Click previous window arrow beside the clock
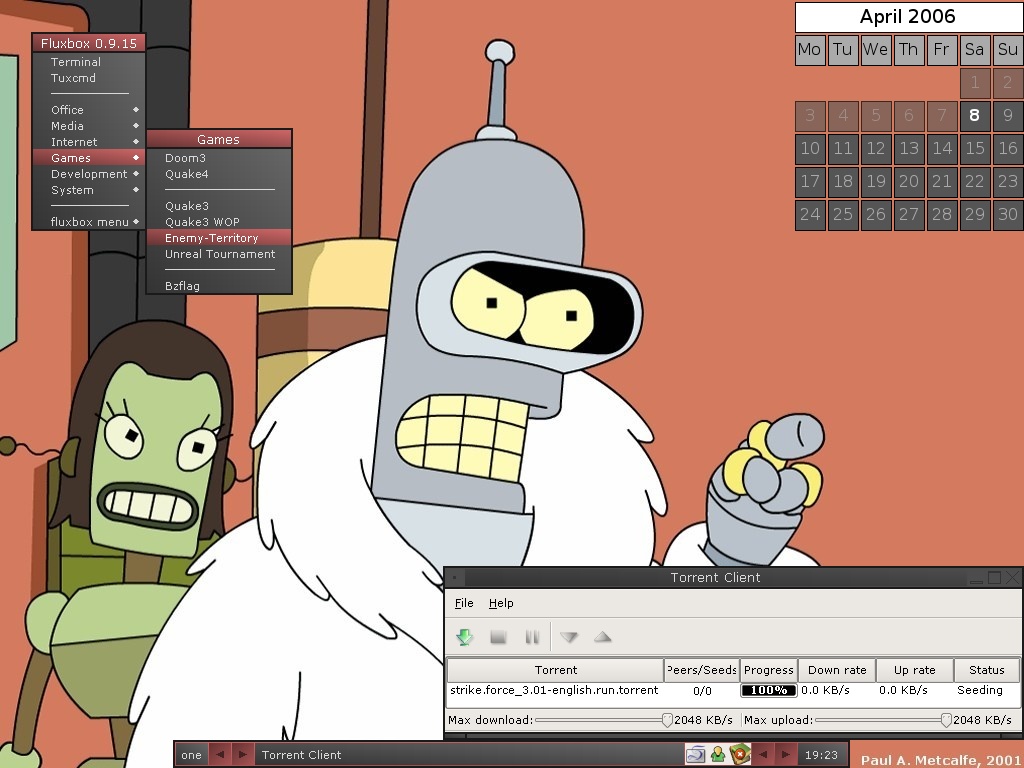Image resolution: width=1024 pixels, height=768 pixels. [x=763, y=754]
